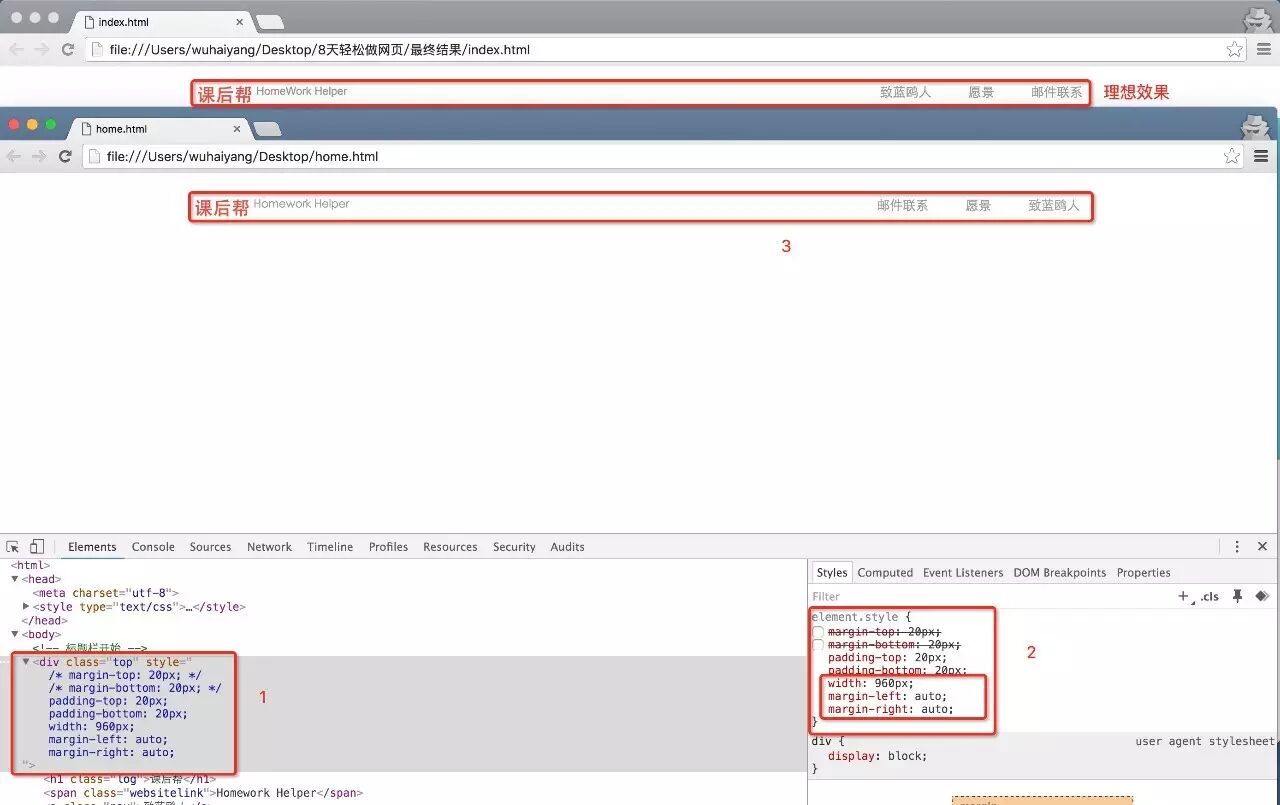The height and width of the screenshot is (805, 1280).
Task: Click incognito avatar icon in index.html window
Action: pyautogui.click(x=1257, y=20)
